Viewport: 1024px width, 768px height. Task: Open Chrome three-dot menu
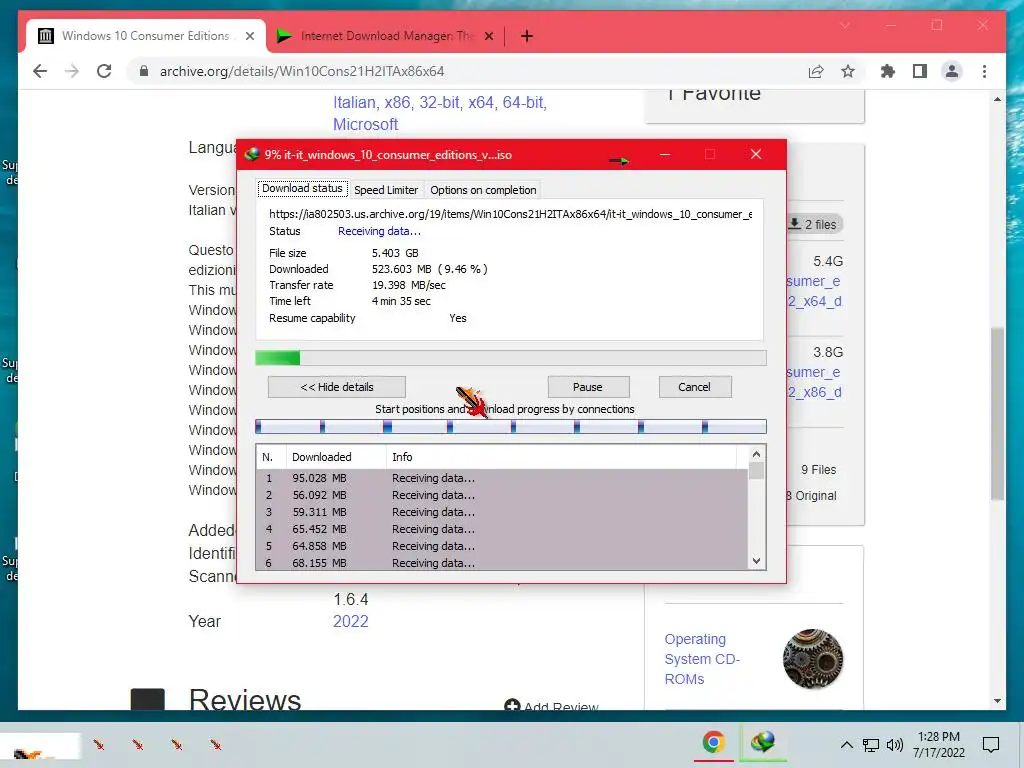point(984,71)
